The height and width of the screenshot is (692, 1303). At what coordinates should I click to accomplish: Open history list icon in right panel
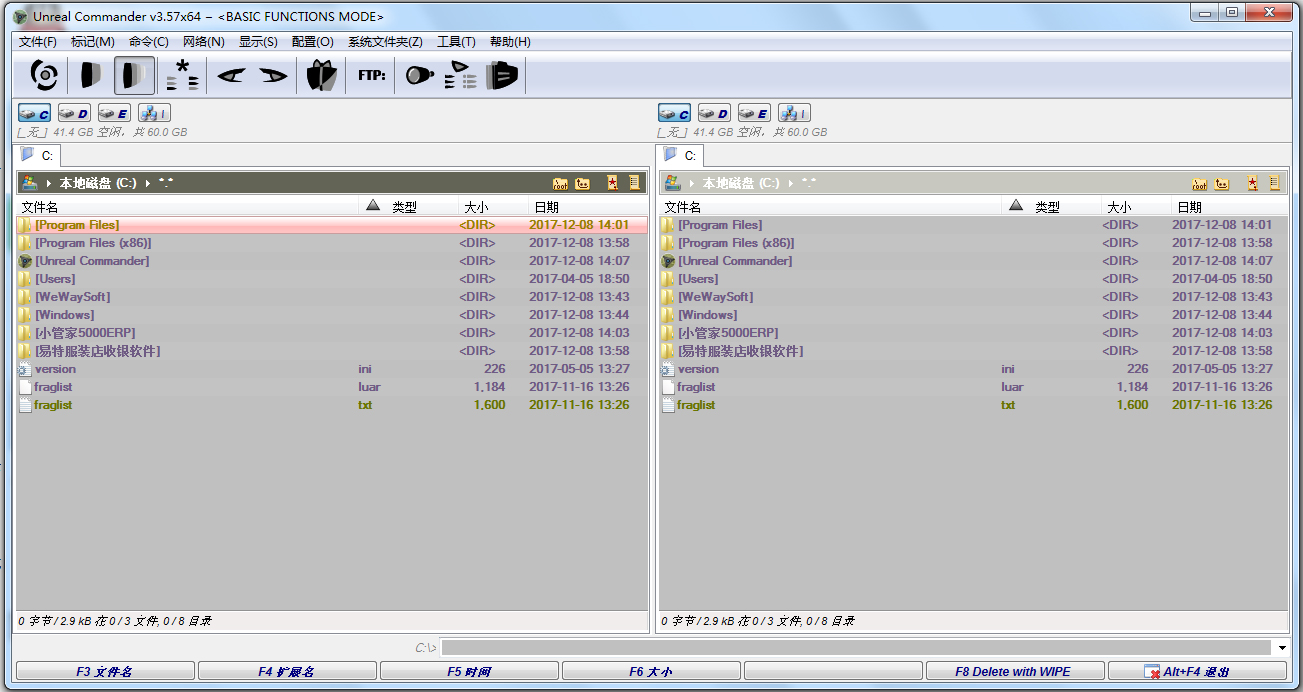pyautogui.click(x=1274, y=183)
